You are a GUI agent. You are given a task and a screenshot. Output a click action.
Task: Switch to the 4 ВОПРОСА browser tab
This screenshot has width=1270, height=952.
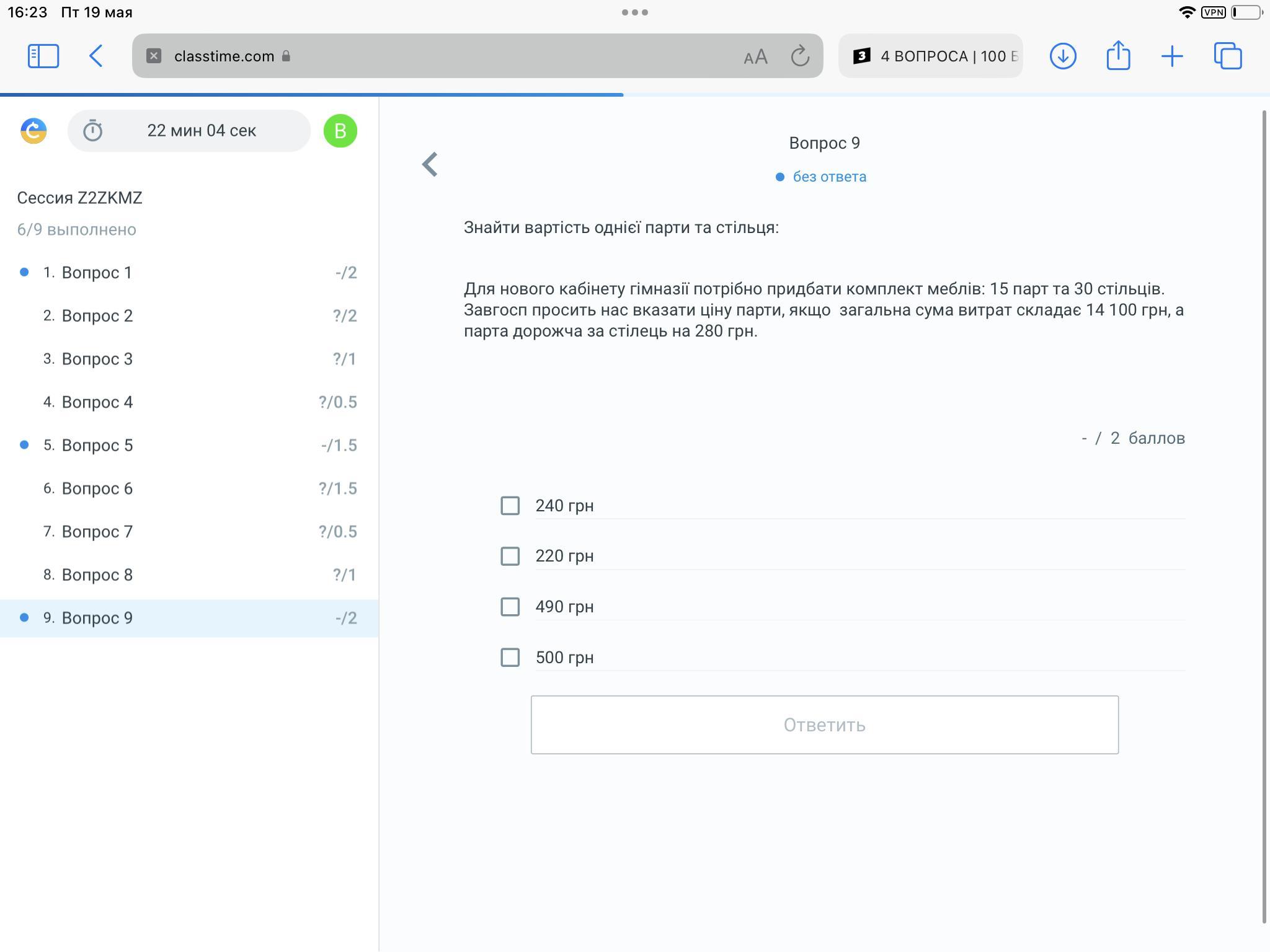930,56
